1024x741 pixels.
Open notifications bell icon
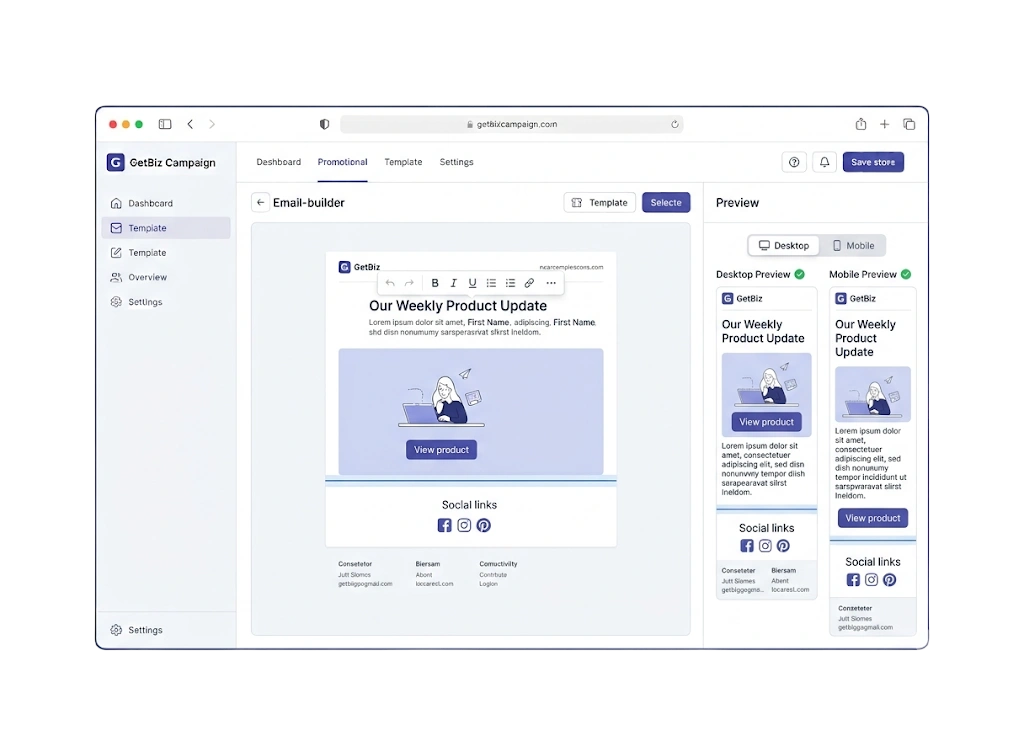(824, 162)
